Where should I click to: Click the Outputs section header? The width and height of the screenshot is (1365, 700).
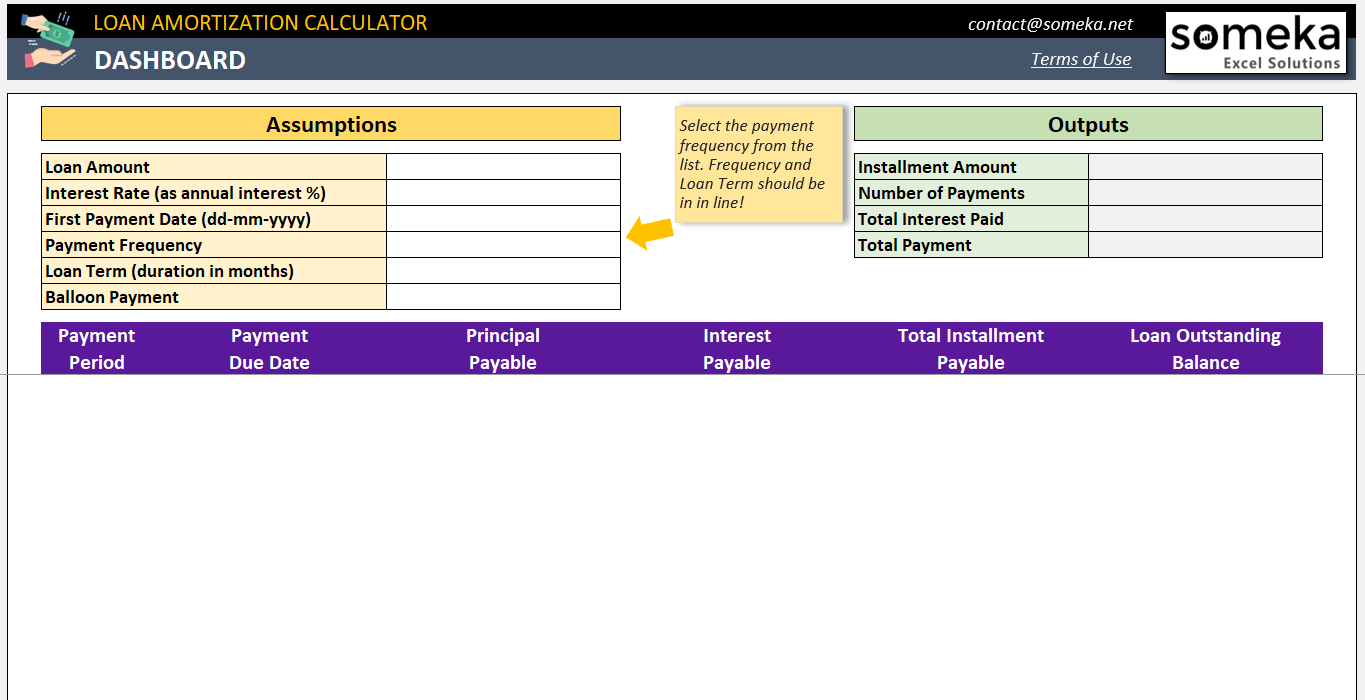click(1088, 124)
